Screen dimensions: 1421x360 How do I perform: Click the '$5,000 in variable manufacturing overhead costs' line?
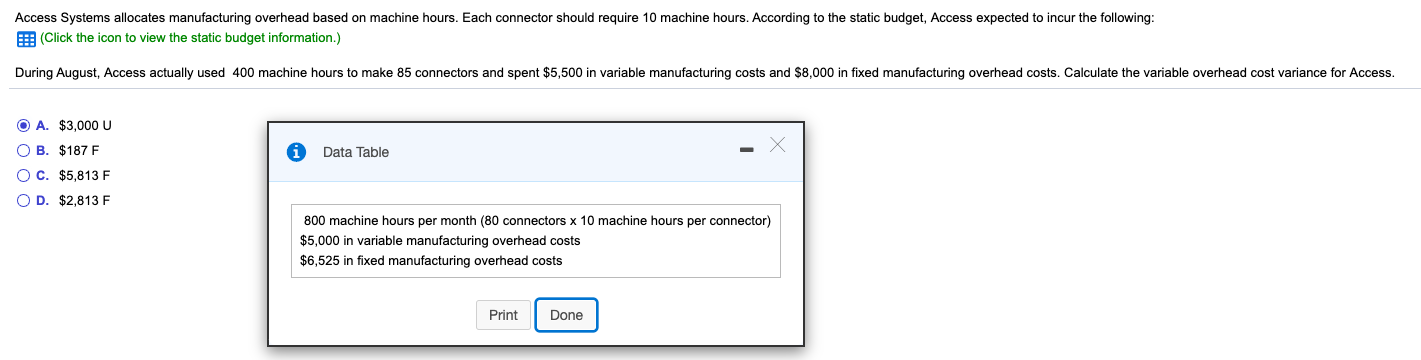(x=440, y=241)
